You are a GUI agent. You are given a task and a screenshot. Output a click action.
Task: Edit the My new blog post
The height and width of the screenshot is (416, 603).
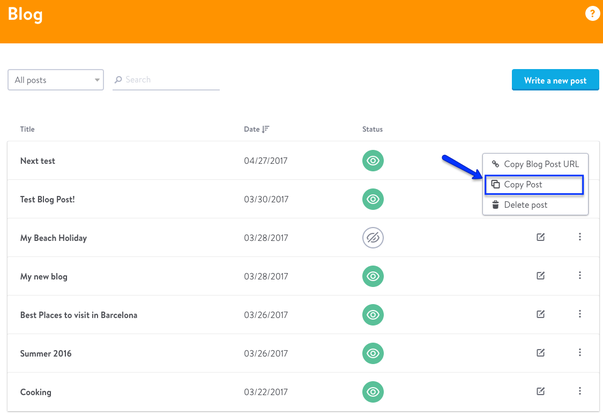click(540, 275)
